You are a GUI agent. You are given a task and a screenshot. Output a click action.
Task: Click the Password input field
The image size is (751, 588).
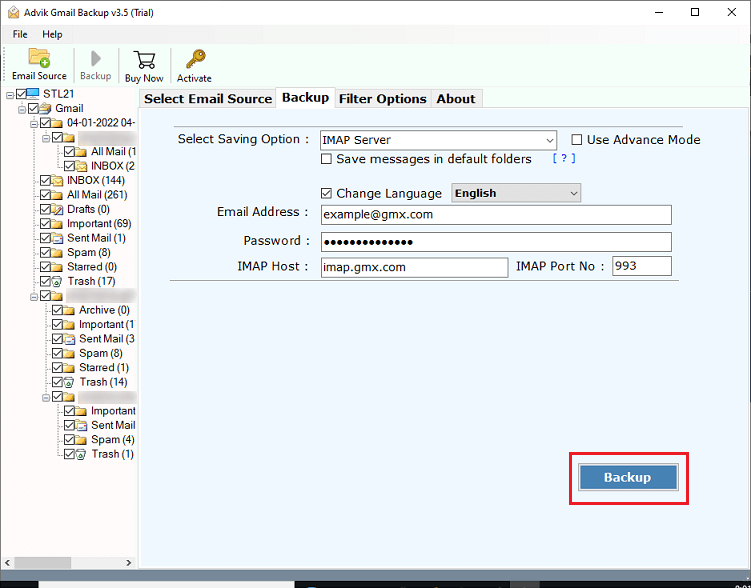coord(496,242)
